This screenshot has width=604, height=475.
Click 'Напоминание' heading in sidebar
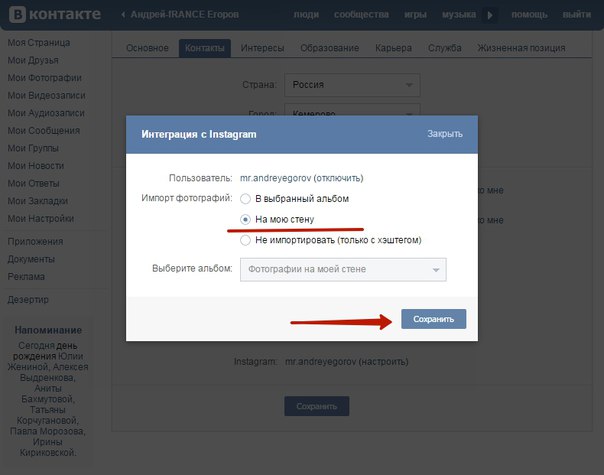tap(48, 330)
